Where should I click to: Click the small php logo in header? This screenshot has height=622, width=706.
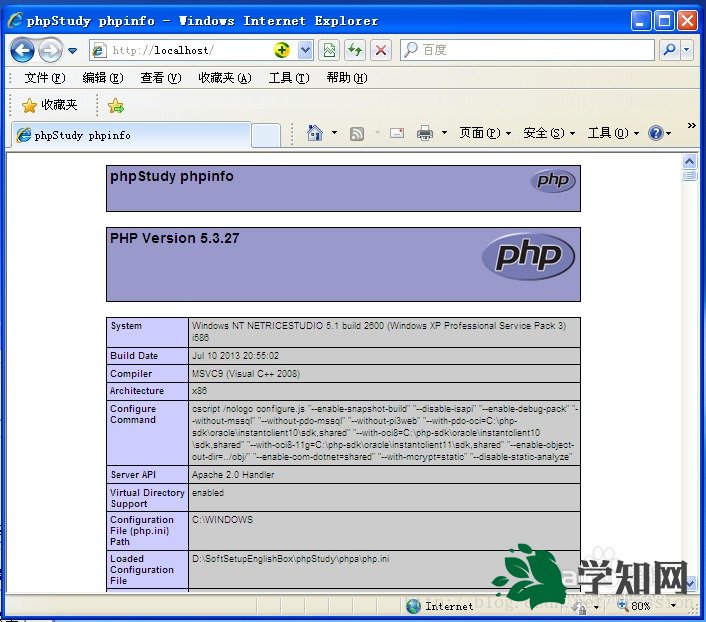point(553,181)
